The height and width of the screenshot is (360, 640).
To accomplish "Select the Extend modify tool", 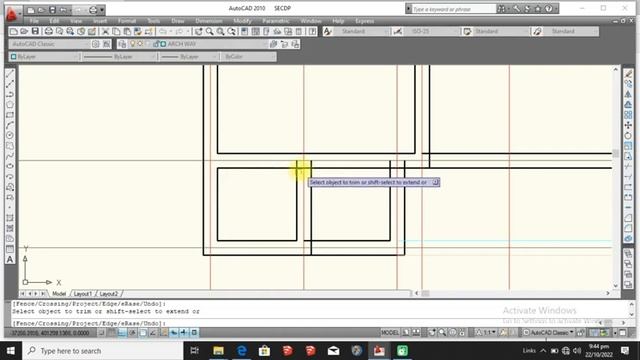I will point(628,177).
